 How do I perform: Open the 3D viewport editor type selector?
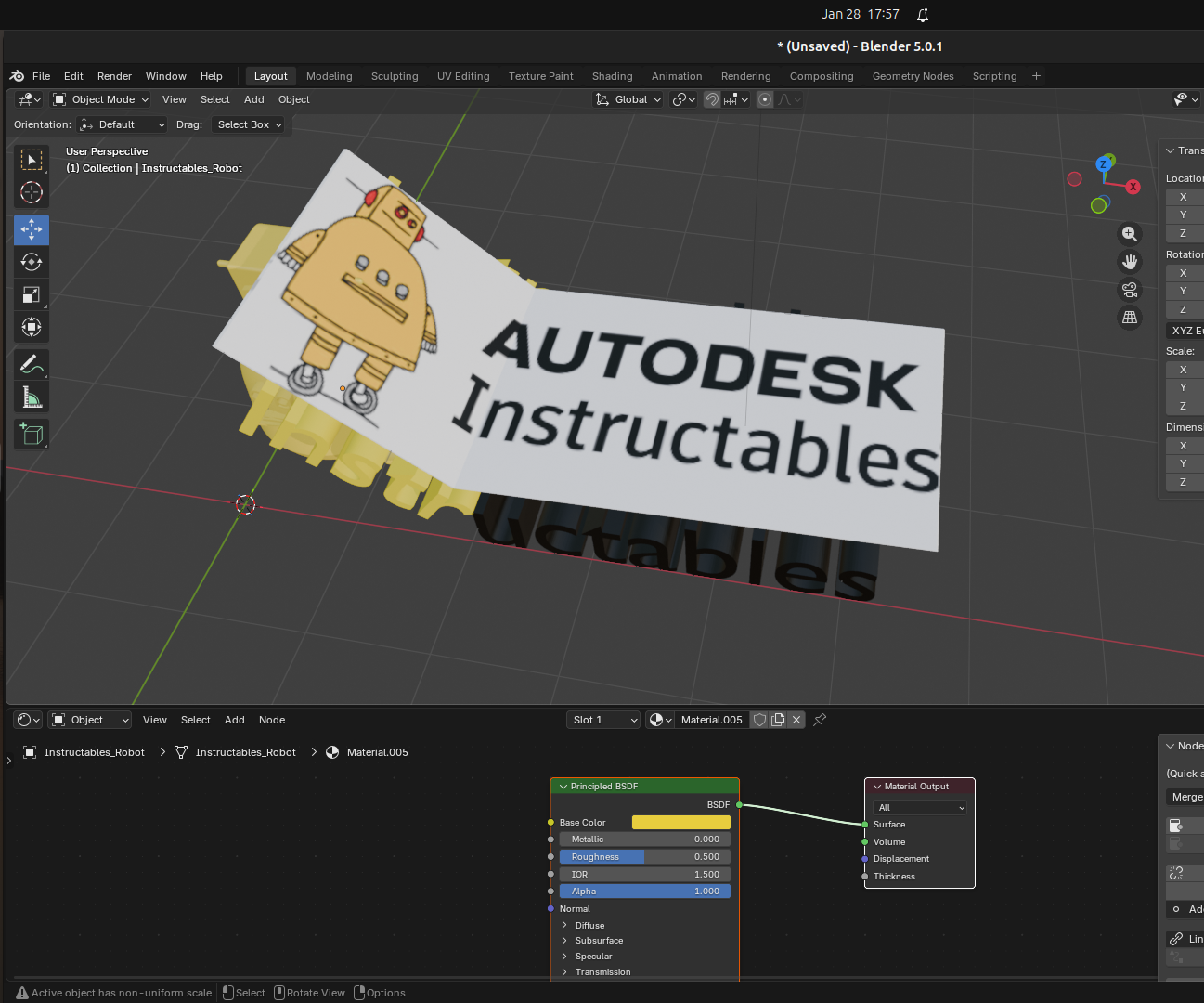click(30, 99)
